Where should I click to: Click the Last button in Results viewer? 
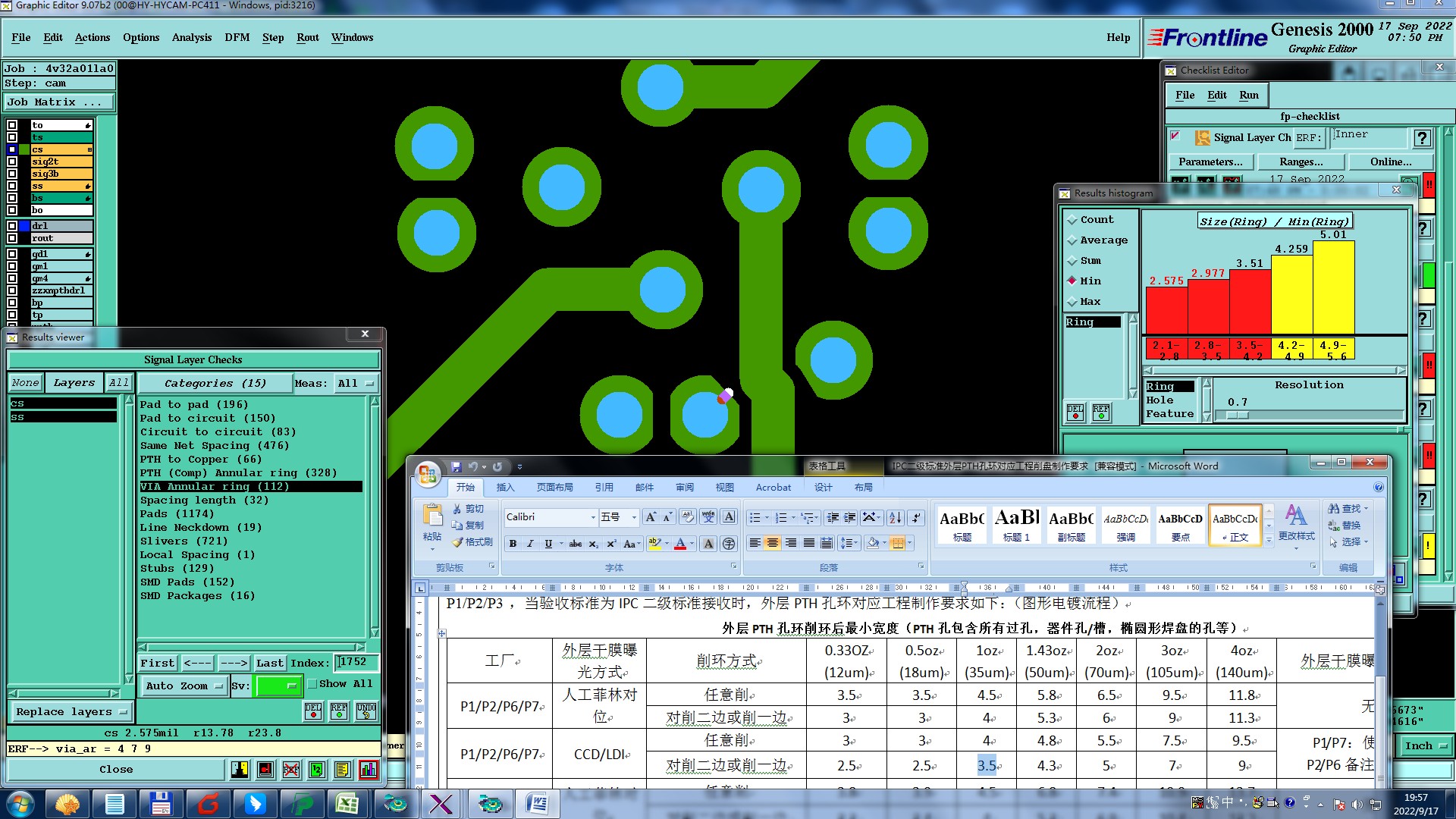pos(269,663)
